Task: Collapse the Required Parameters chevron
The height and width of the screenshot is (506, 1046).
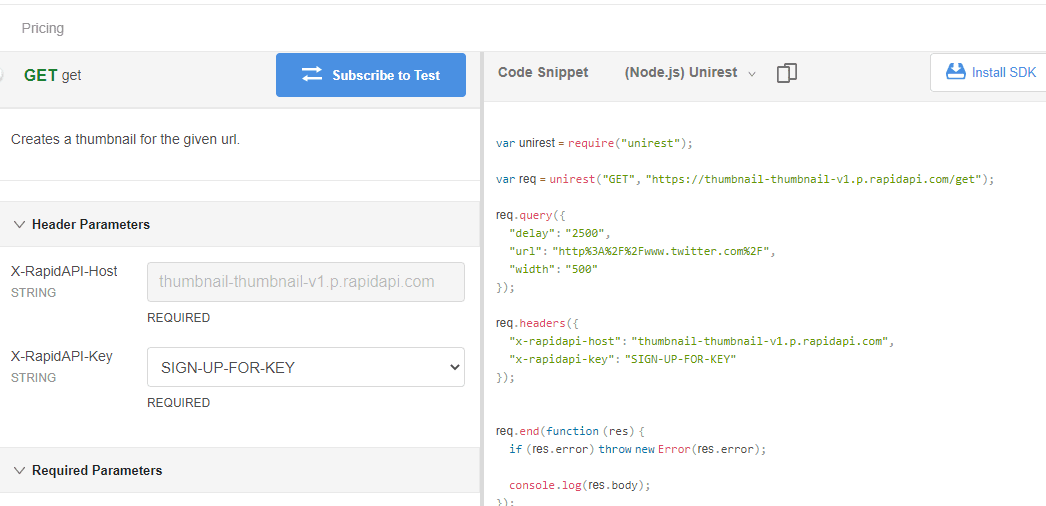Action: click(19, 470)
